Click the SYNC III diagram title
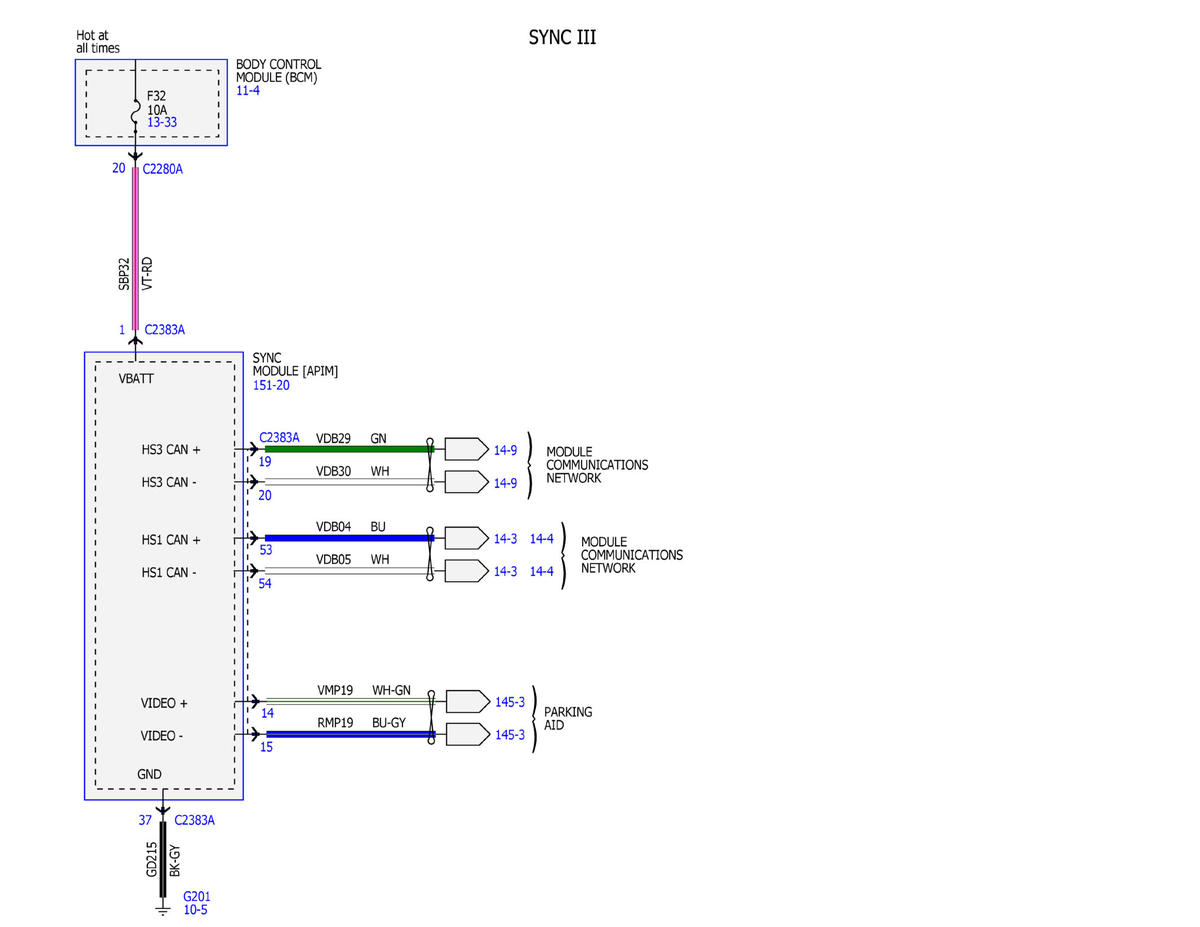The width and height of the screenshot is (1200, 927). click(x=562, y=38)
